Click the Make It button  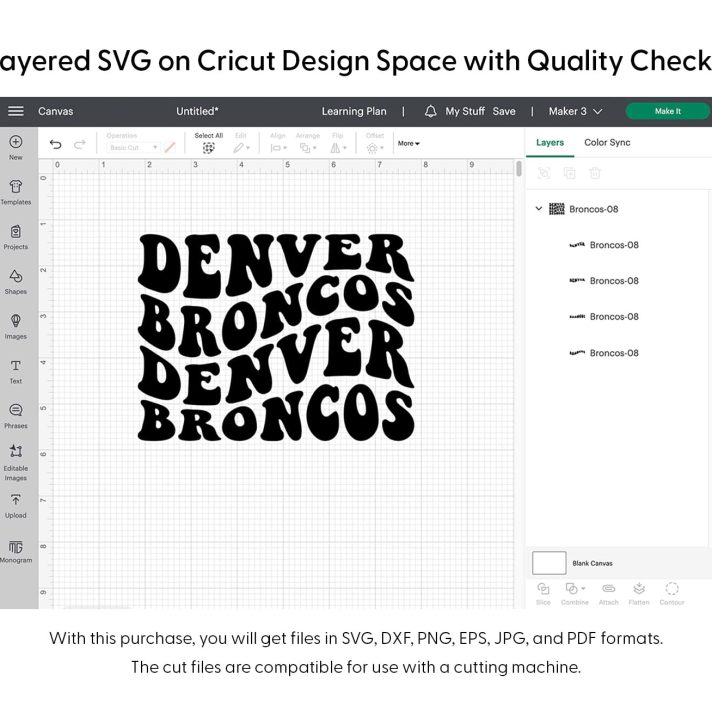click(668, 111)
